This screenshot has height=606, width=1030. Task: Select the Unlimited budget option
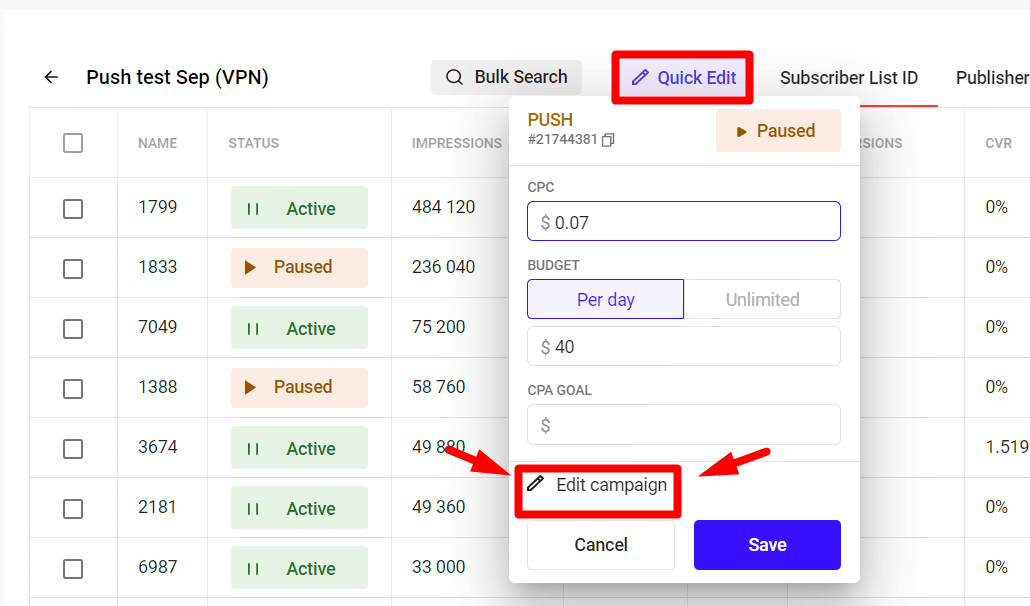point(762,299)
